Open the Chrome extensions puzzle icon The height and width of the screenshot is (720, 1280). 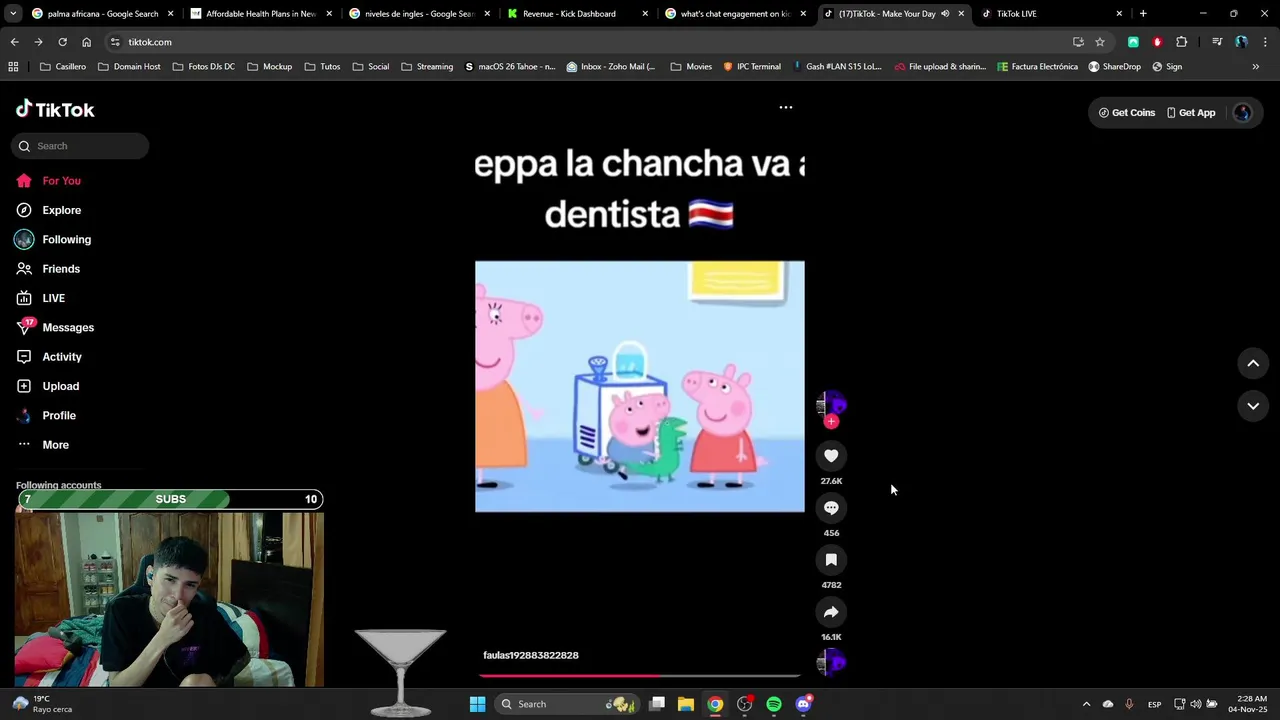1181,42
